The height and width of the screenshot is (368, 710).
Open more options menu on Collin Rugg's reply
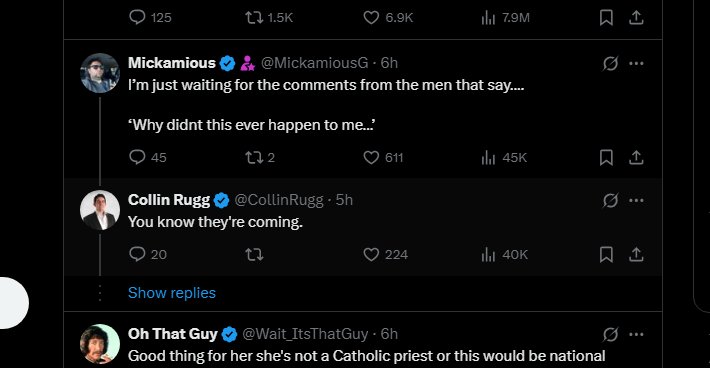pyautogui.click(x=636, y=200)
